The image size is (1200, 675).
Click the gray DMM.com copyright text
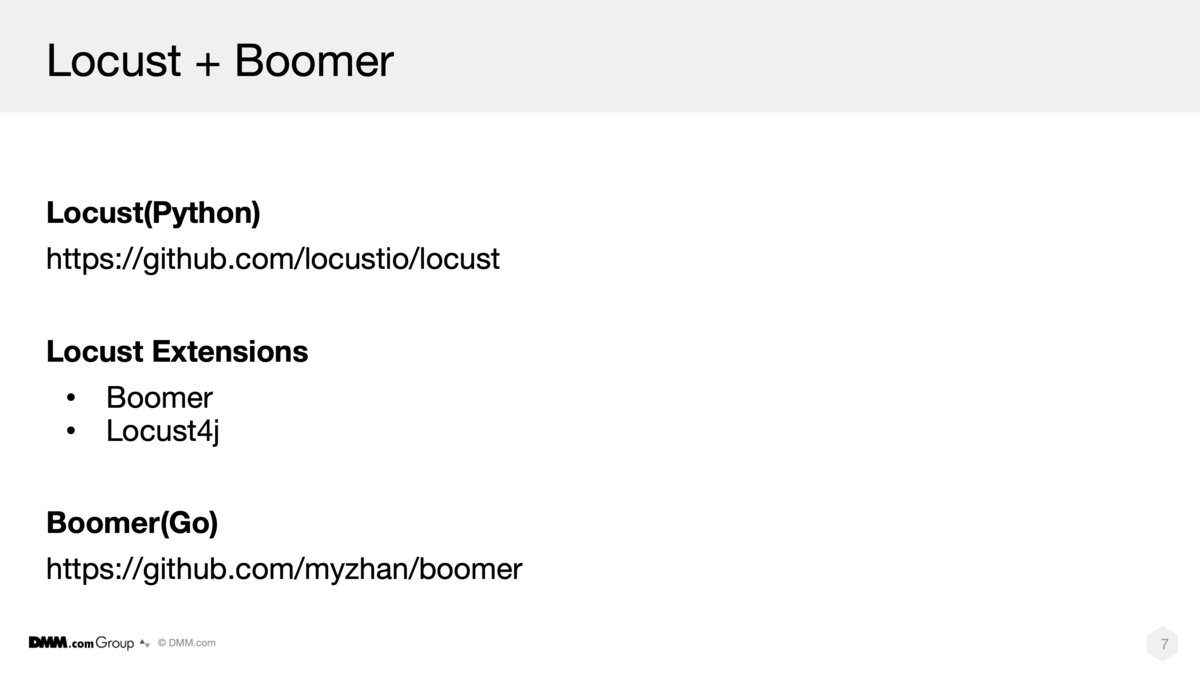pos(186,643)
